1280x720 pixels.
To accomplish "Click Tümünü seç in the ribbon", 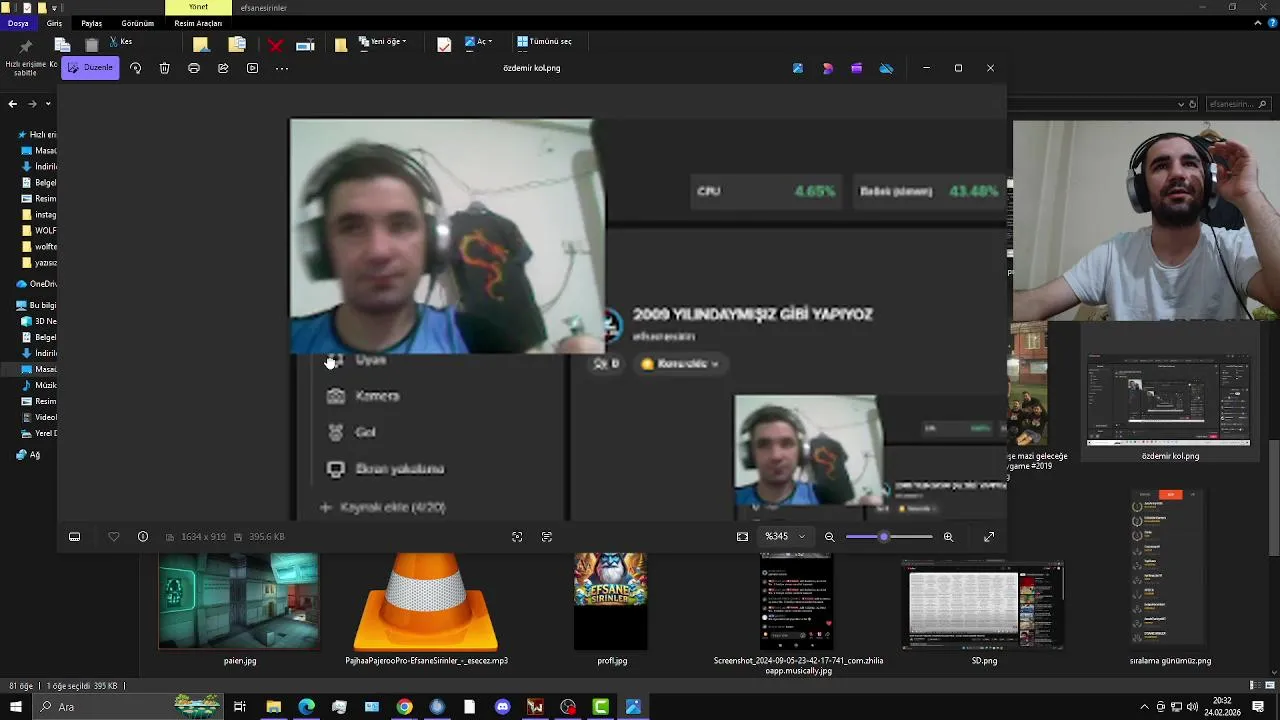I will pyautogui.click(x=545, y=42).
